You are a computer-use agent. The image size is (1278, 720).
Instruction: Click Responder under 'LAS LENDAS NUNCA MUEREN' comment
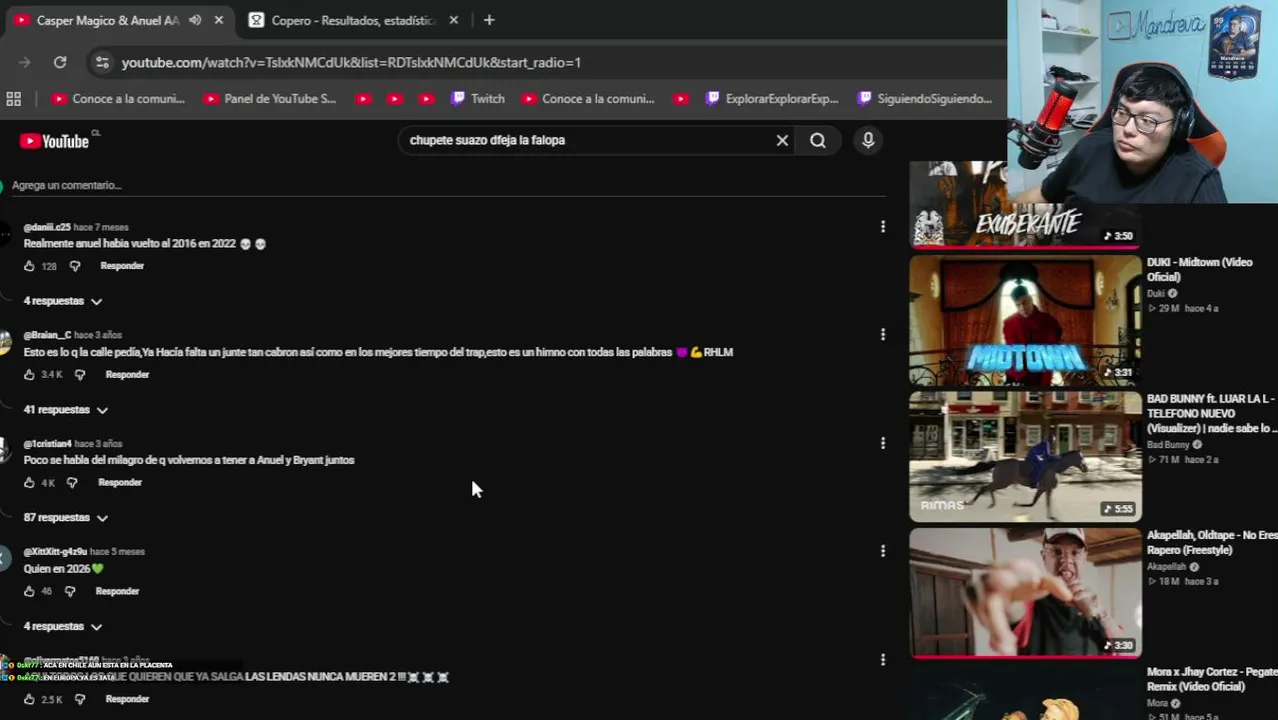click(127, 700)
